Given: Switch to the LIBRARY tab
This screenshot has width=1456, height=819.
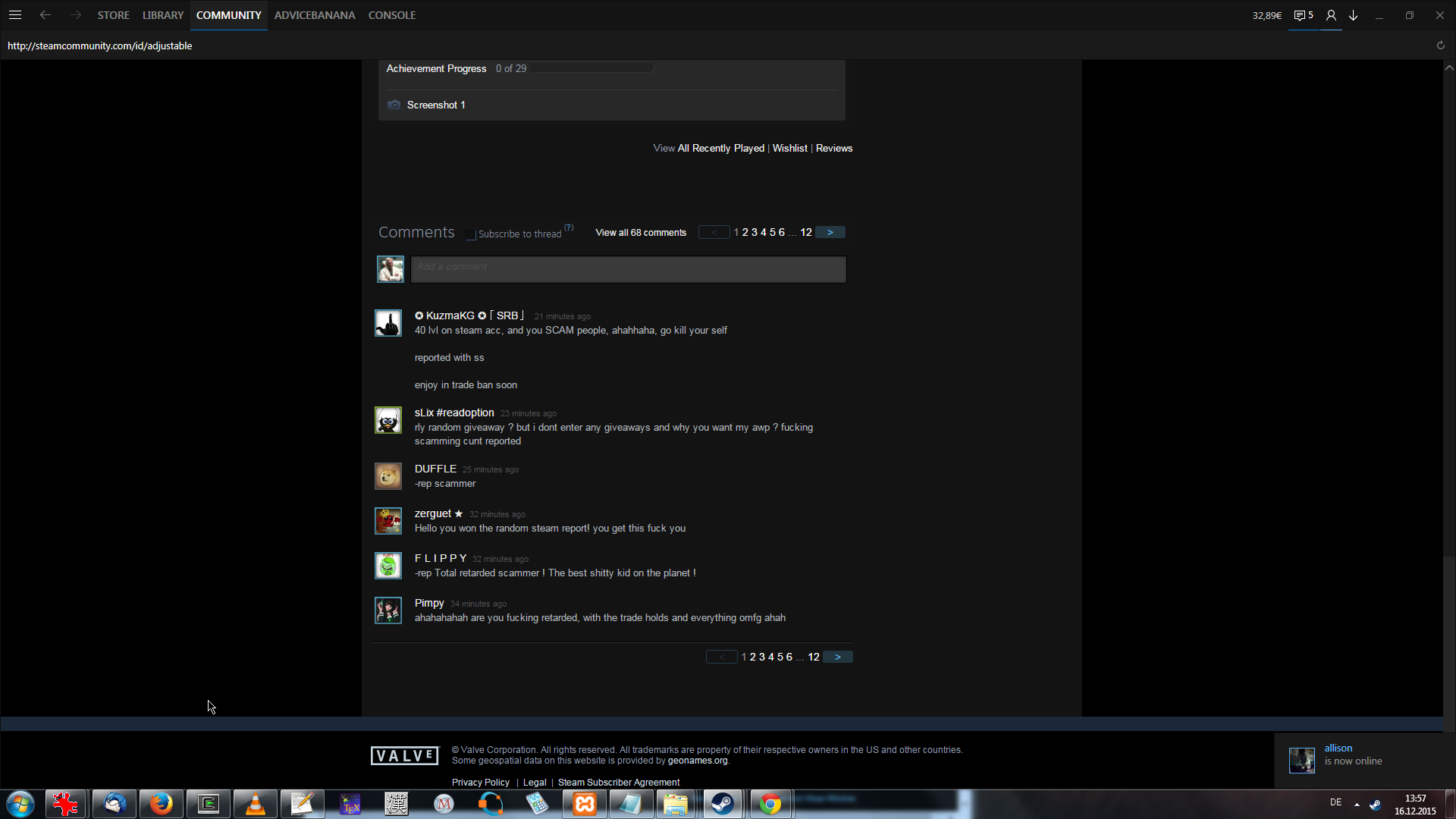Looking at the screenshot, I should tap(163, 15).
